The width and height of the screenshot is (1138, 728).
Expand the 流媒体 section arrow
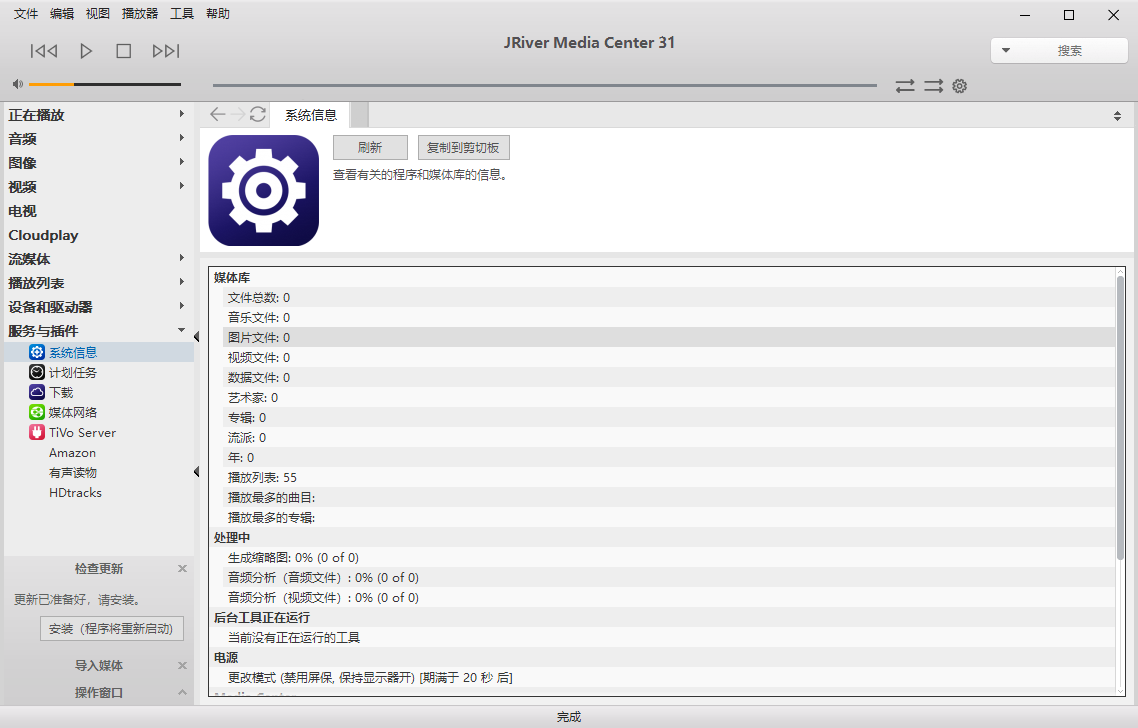pyautogui.click(x=181, y=258)
